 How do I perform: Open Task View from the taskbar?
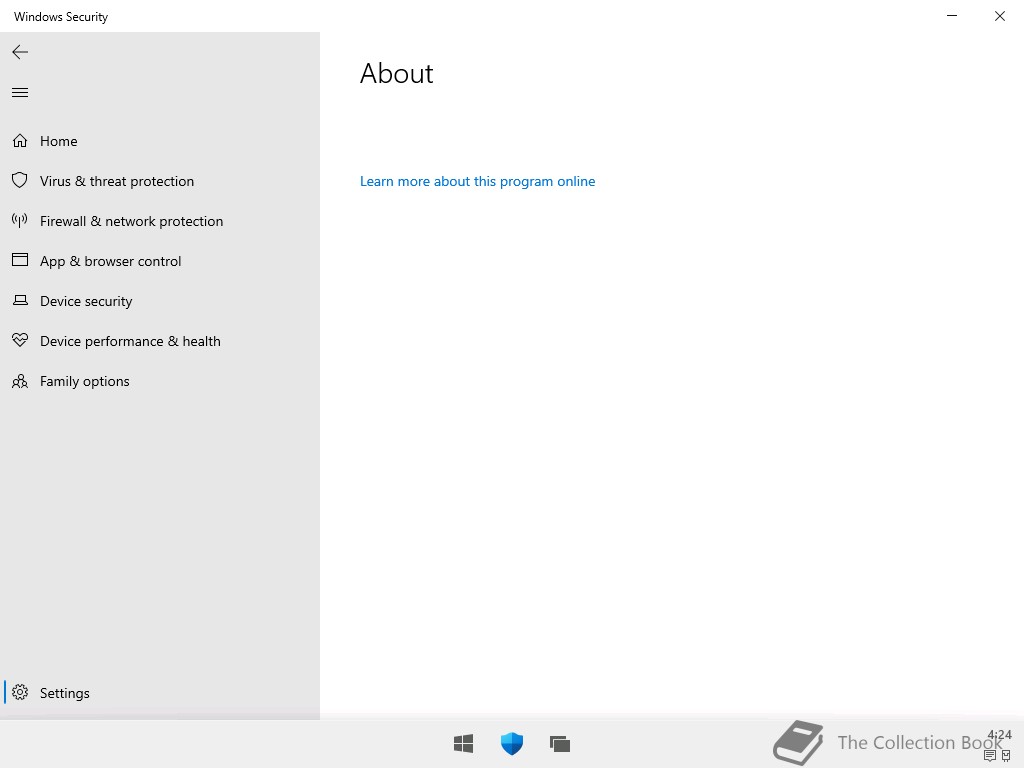[x=560, y=743]
